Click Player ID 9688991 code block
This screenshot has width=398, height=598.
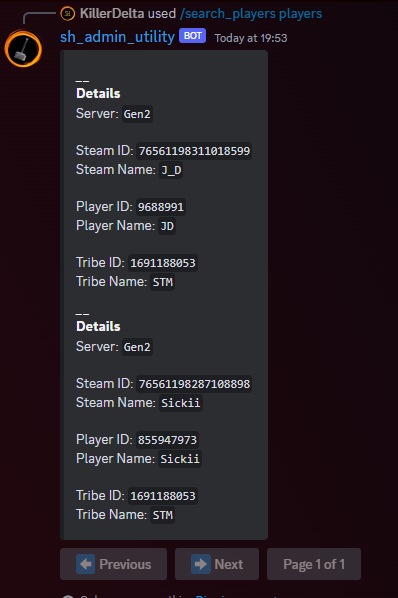(x=160, y=207)
